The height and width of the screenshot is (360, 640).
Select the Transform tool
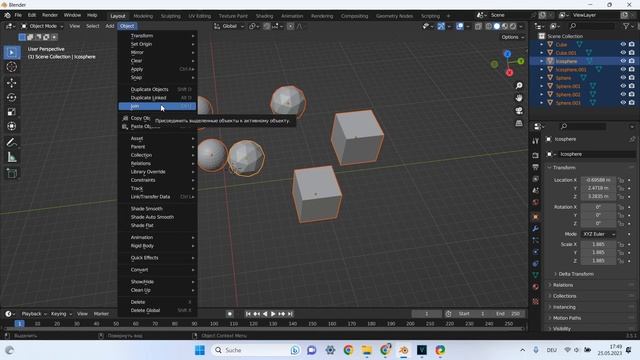pos(11,126)
